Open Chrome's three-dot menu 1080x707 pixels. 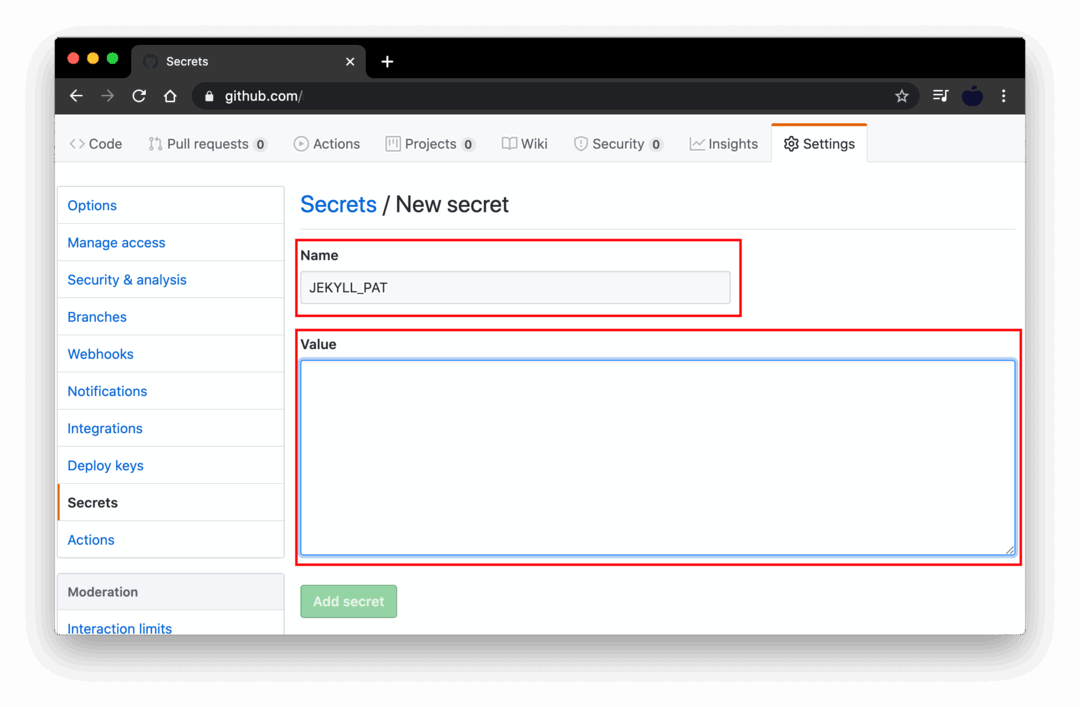(1003, 96)
